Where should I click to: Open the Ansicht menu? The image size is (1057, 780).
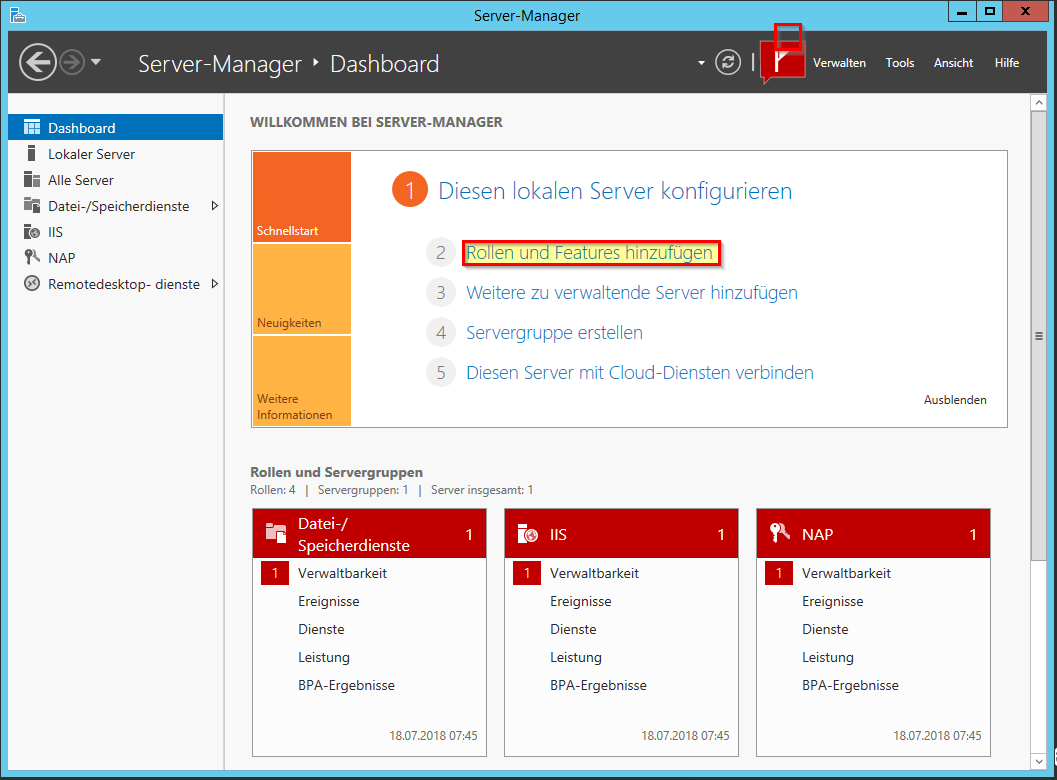[953, 63]
